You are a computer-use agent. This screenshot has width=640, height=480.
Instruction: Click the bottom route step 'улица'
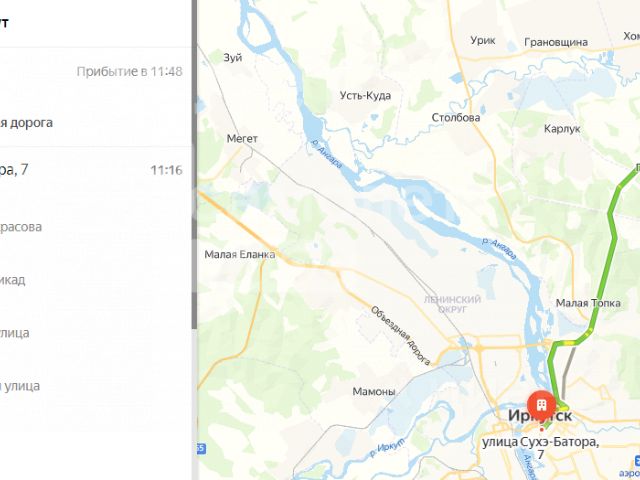point(96,386)
